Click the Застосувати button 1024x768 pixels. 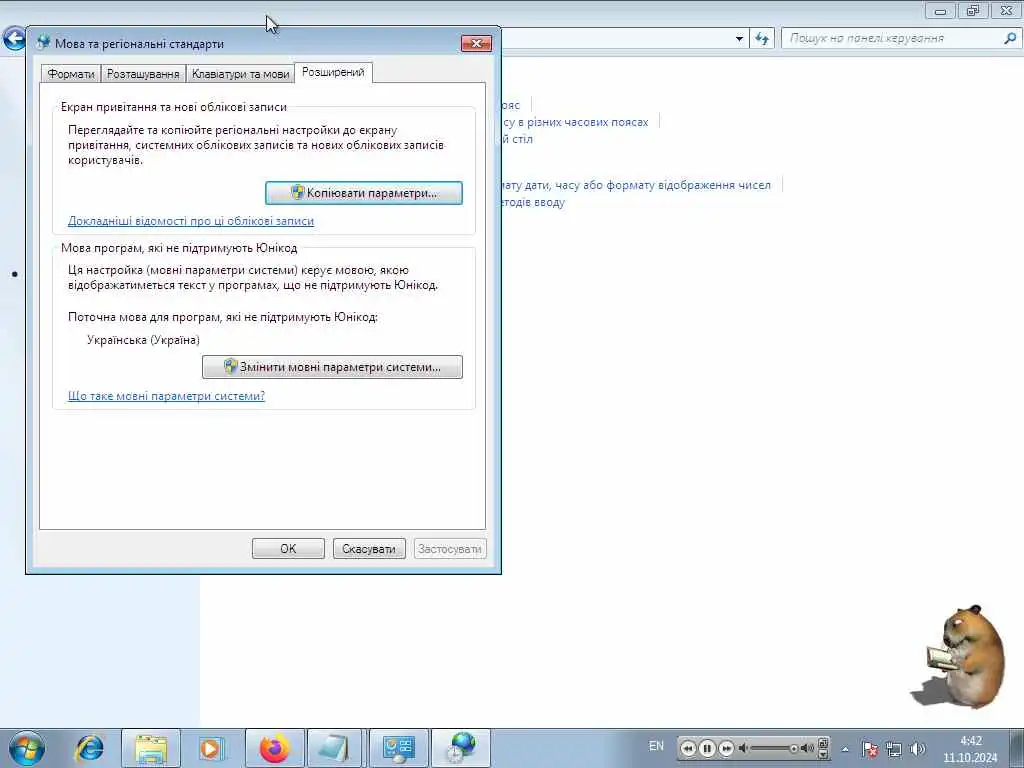450,549
